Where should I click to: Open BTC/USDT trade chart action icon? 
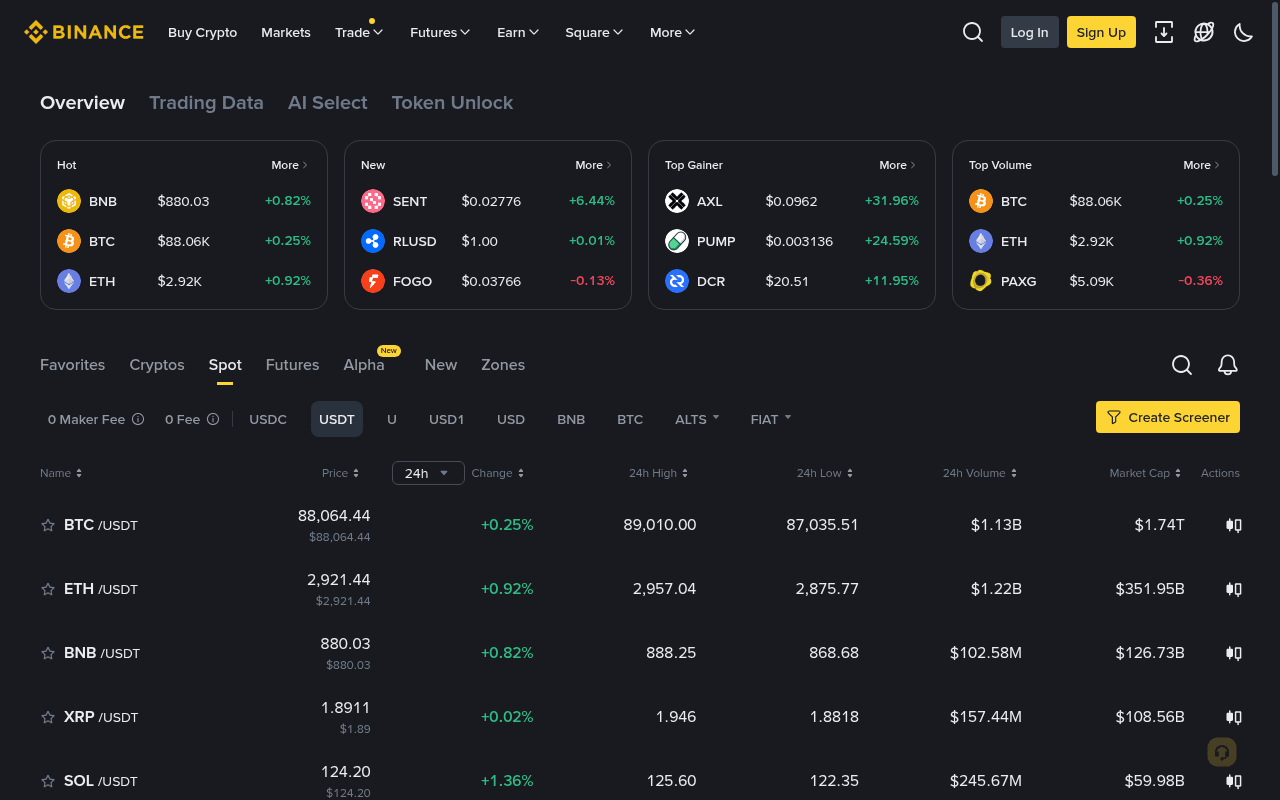click(1234, 525)
